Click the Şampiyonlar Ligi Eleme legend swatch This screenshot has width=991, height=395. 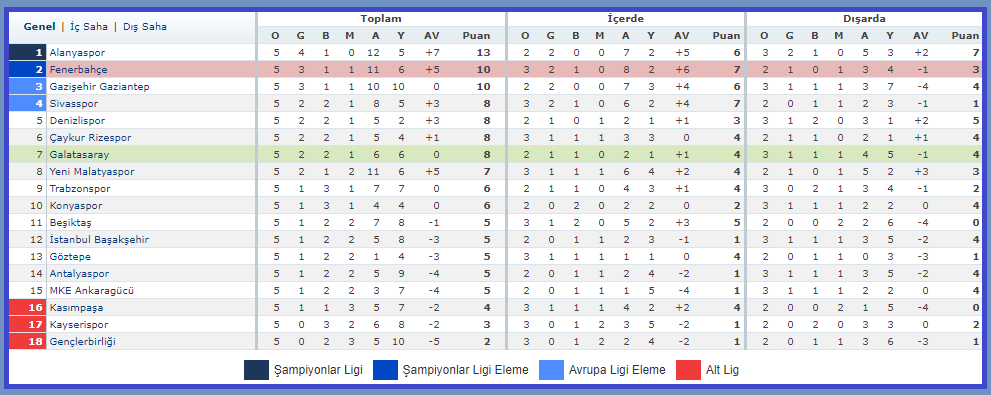point(386,370)
